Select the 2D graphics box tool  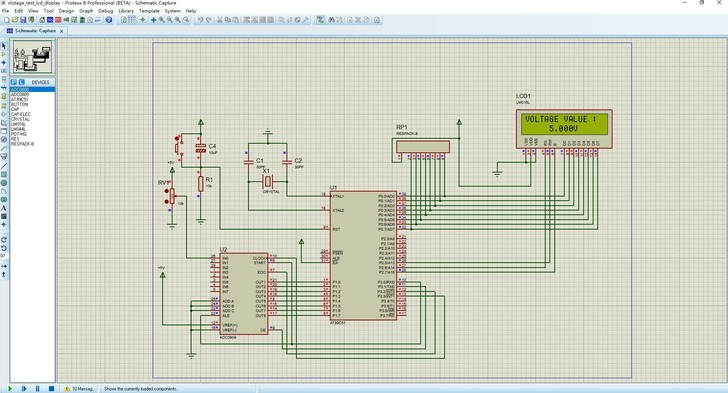pyautogui.click(x=4, y=174)
